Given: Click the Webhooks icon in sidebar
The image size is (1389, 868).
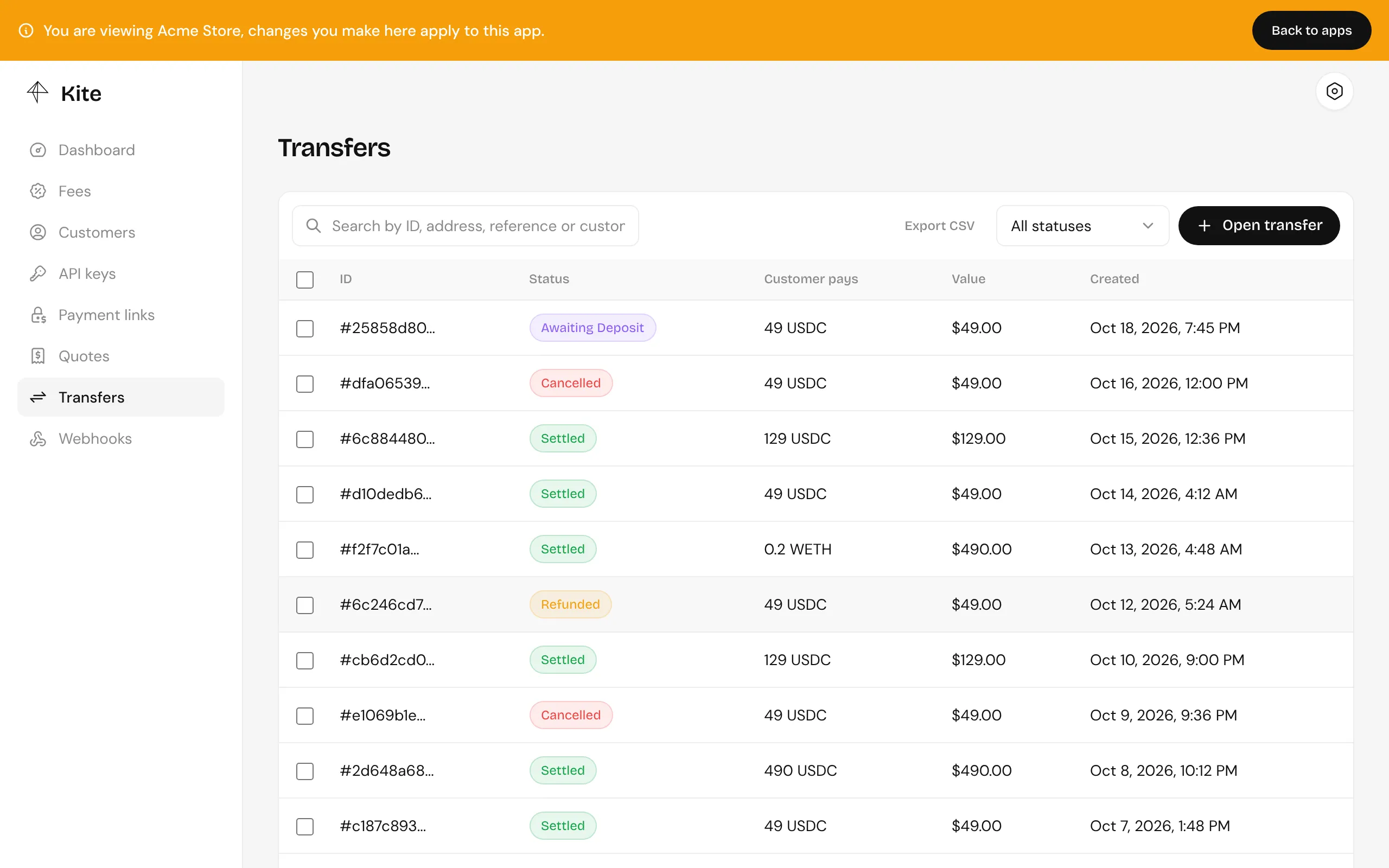Looking at the screenshot, I should coord(38,438).
